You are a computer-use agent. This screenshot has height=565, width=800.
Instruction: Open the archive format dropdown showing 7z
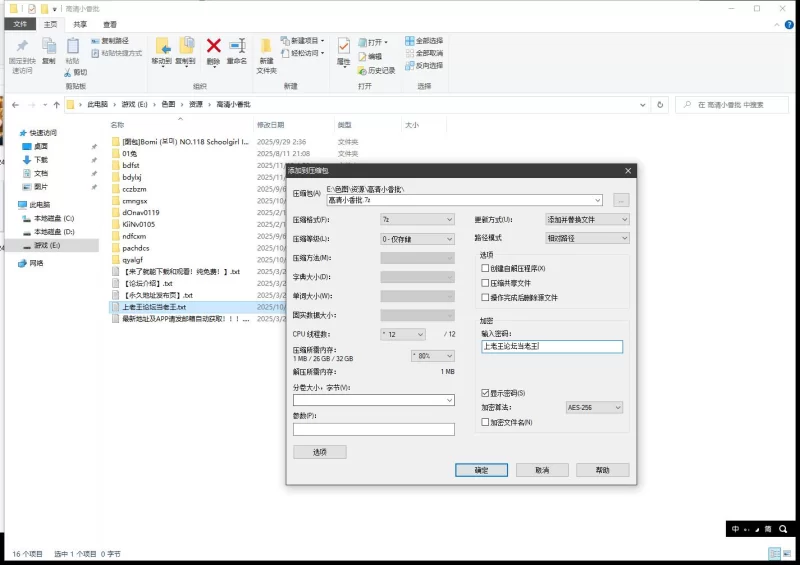click(417, 219)
